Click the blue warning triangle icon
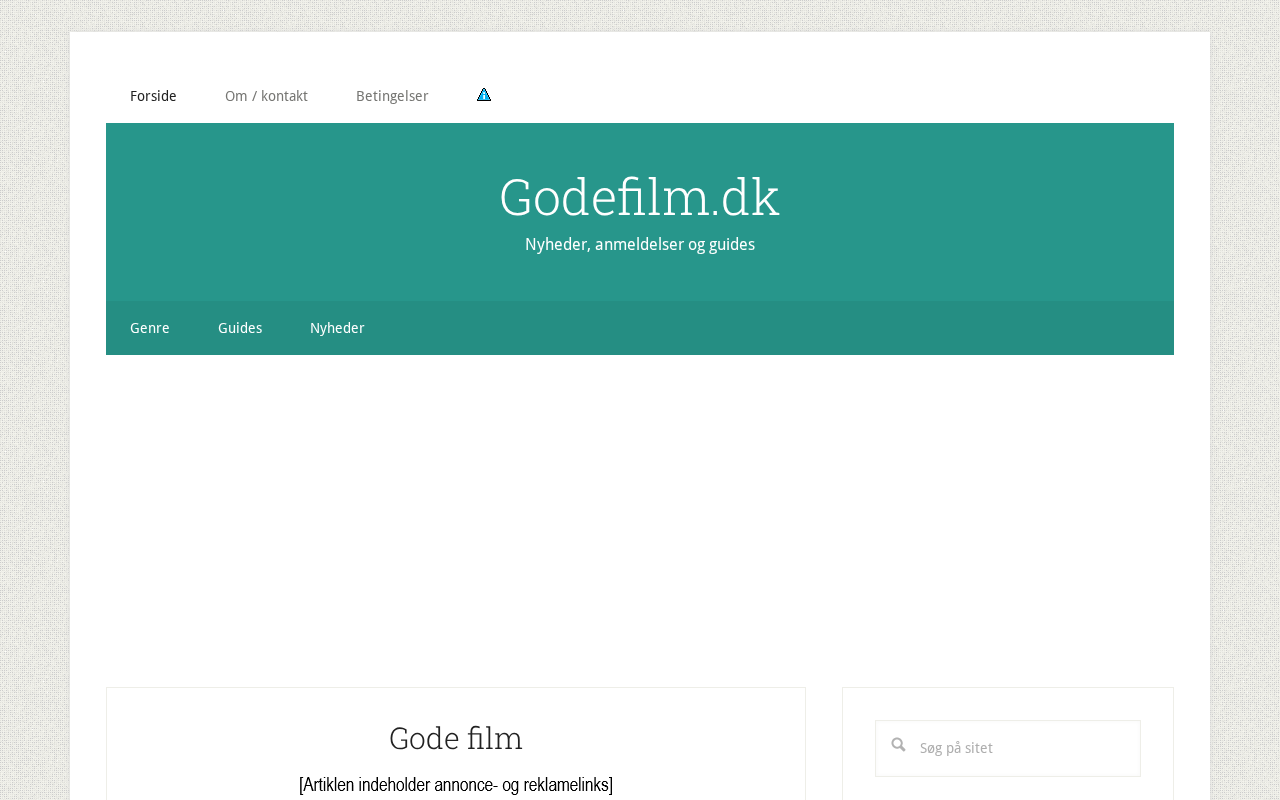 pyautogui.click(x=484, y=95)
